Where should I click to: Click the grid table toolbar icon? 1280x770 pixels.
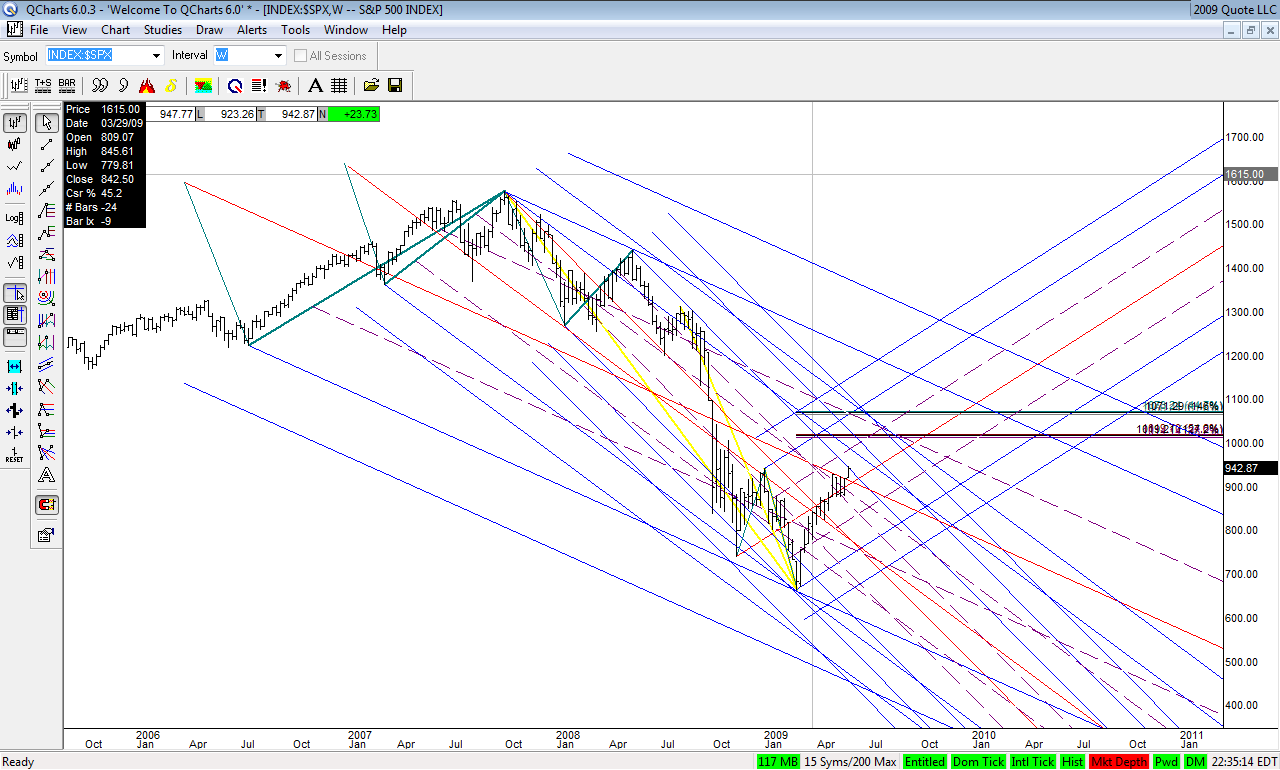point(339,85)
